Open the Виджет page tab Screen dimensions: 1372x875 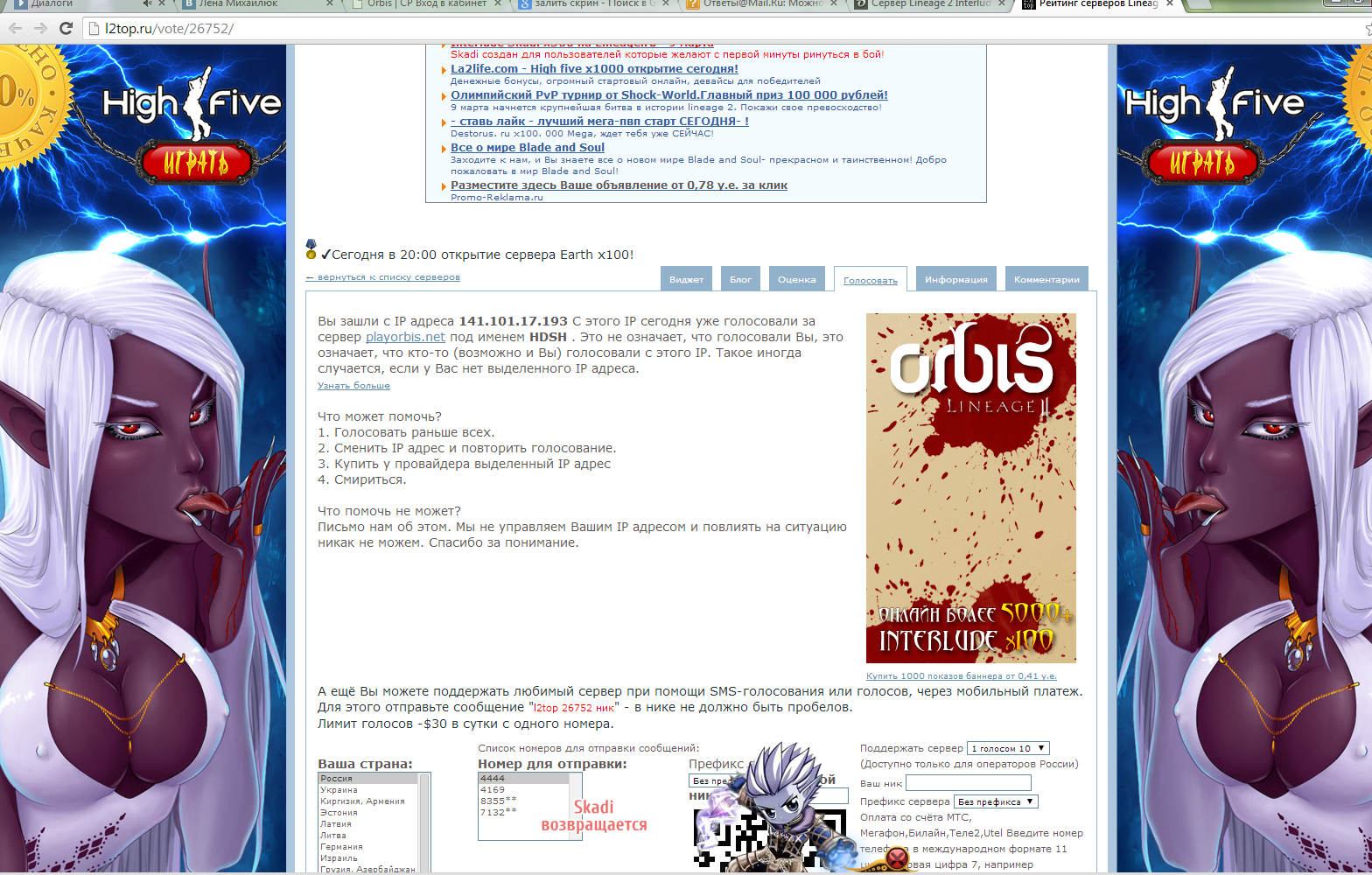point(686,278)
